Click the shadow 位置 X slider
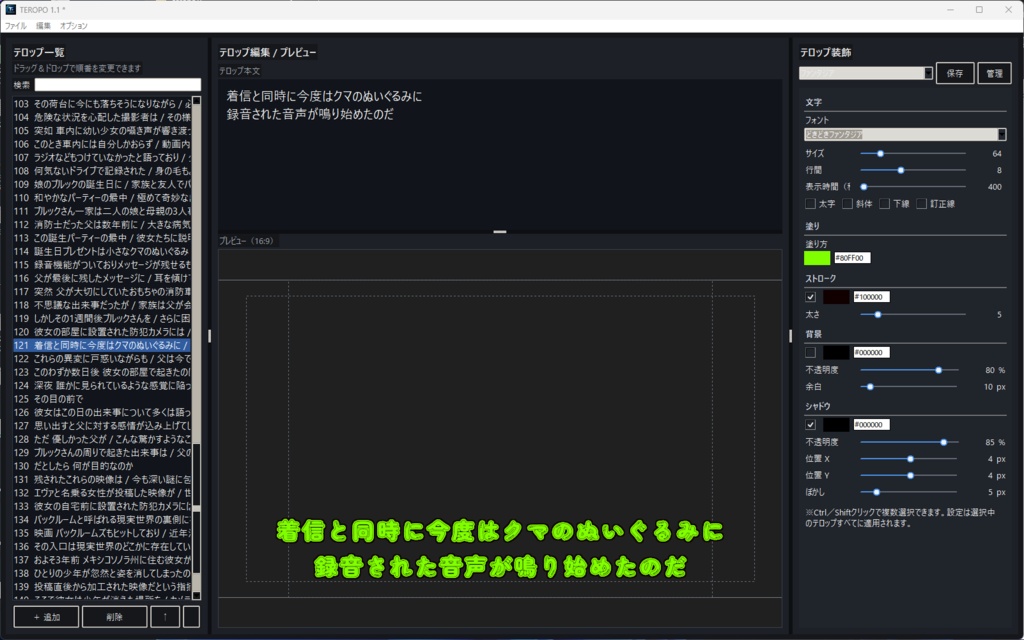This screenshot has height=640, width=1024. pos(909,459)
